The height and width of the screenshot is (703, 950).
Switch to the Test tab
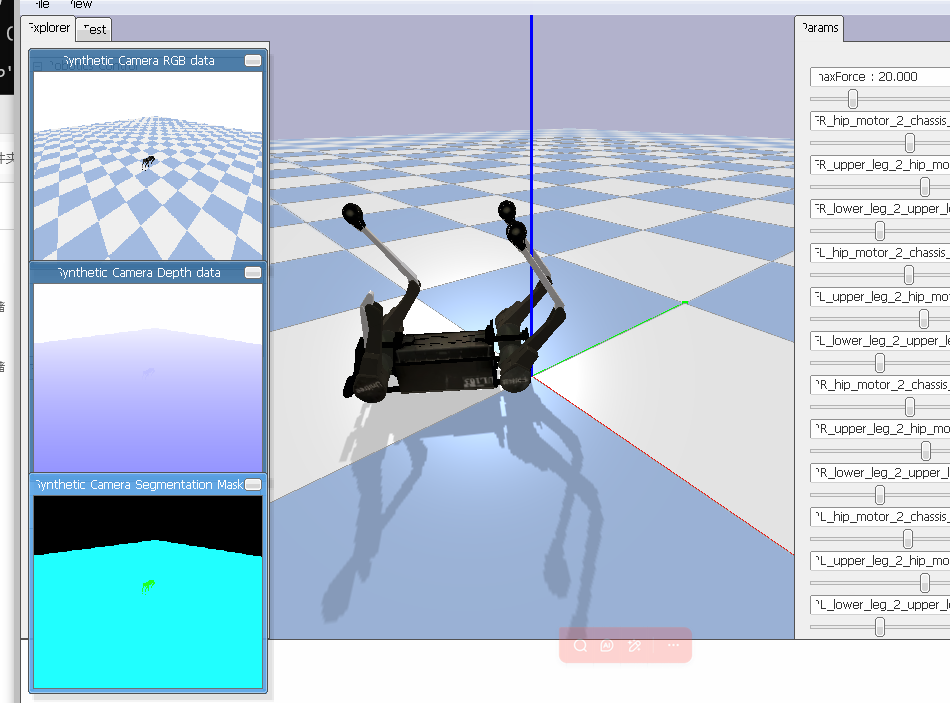tap(94, 29)
